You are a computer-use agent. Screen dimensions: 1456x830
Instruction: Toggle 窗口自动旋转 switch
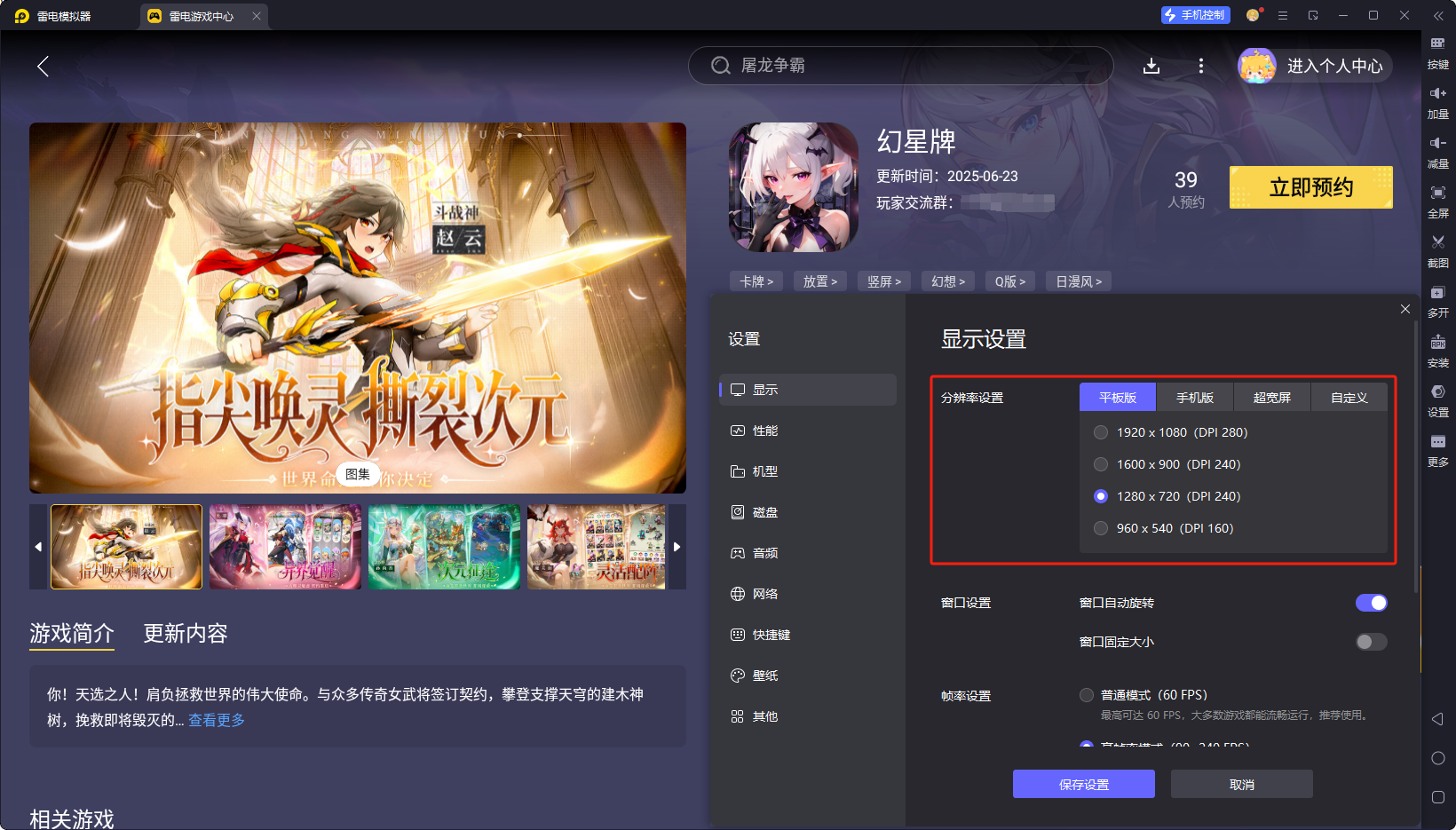click(1372, 603)
